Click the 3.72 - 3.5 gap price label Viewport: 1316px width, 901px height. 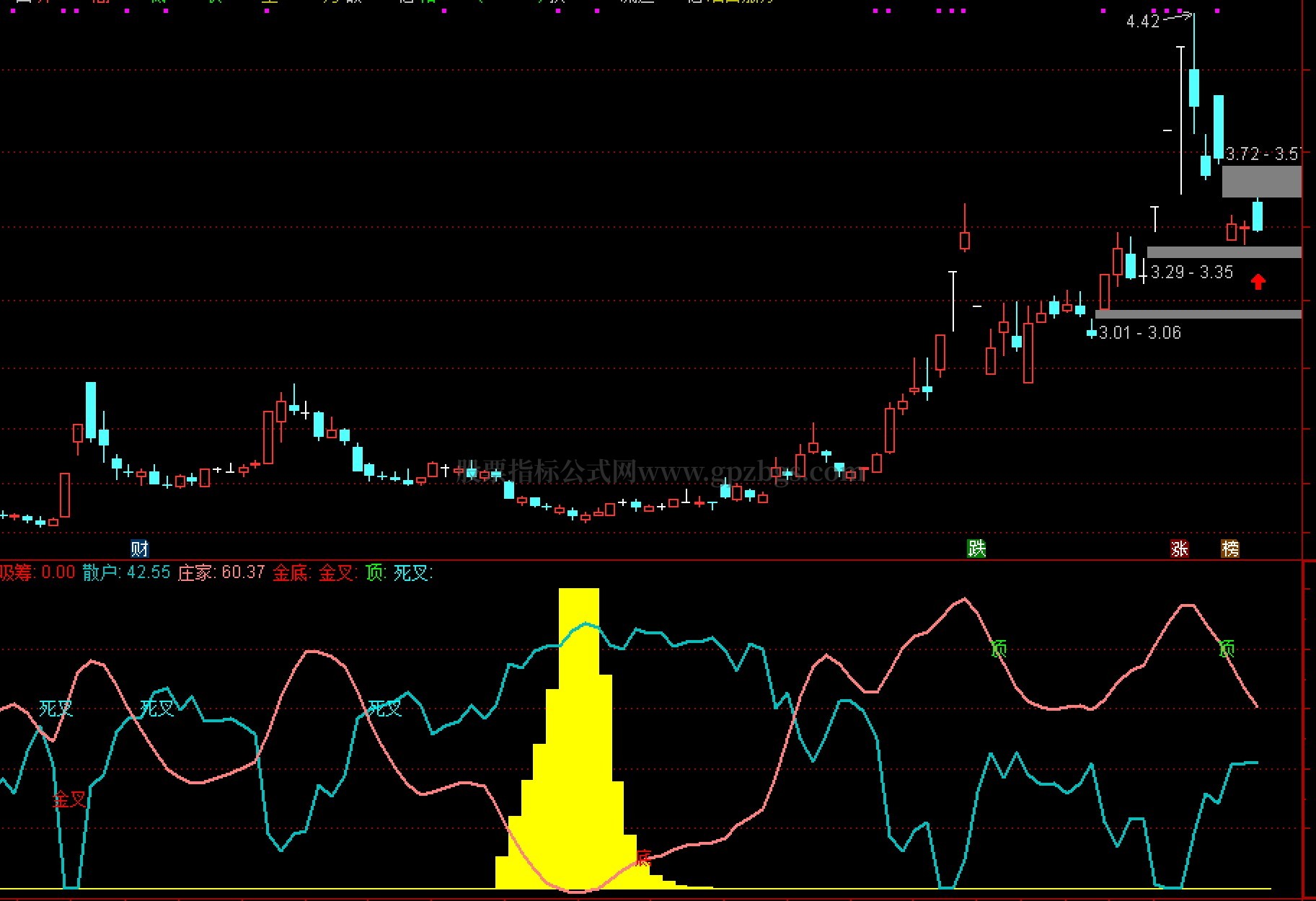click(1262, 154)
